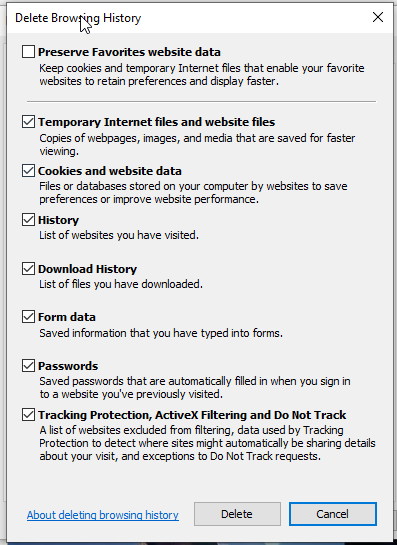
Task: Uncheck Temporary Internet files and website files
Action: [28, 122]
